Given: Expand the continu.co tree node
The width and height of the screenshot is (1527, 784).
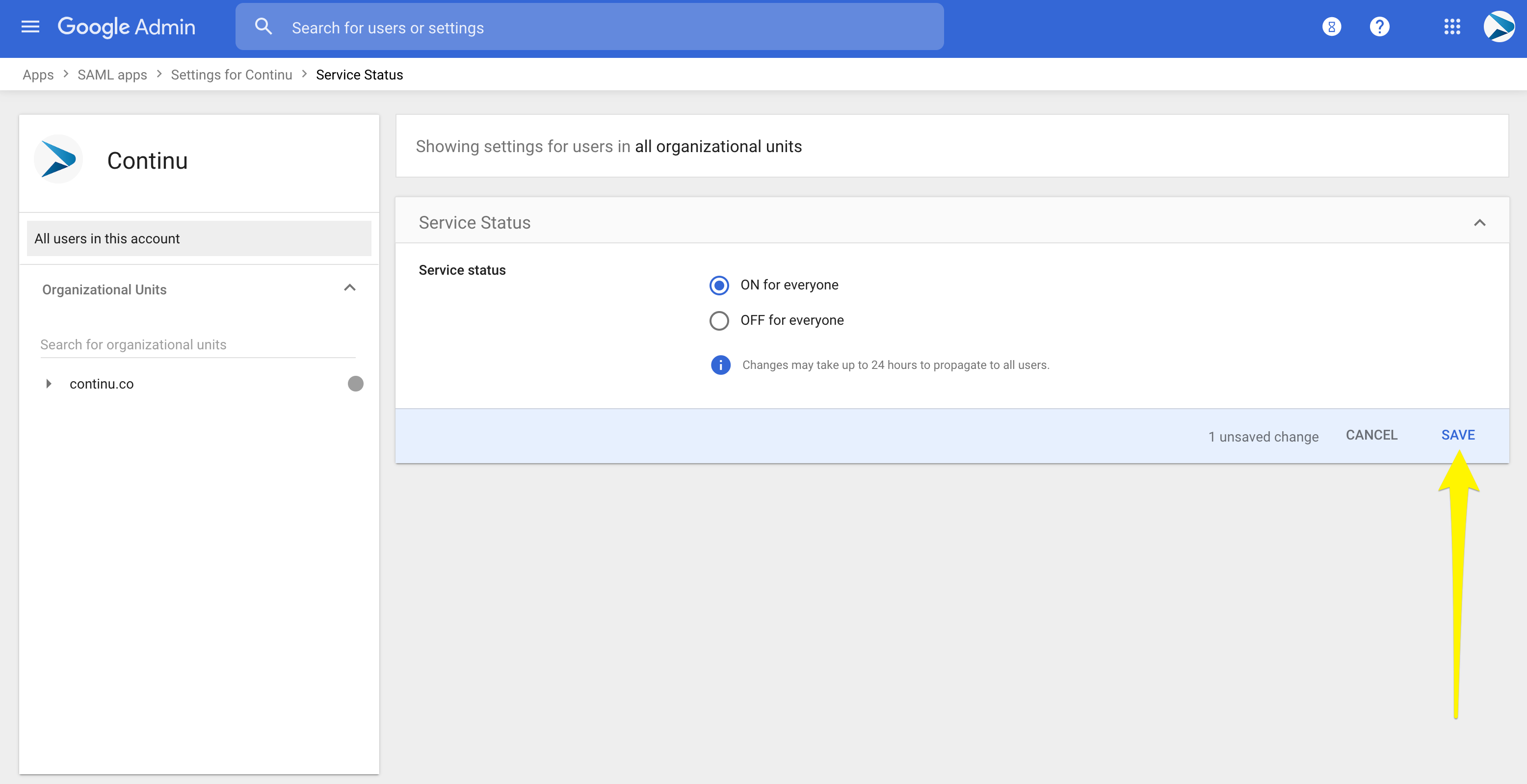Looking at the screenshot, I should (x=49, y=384).
